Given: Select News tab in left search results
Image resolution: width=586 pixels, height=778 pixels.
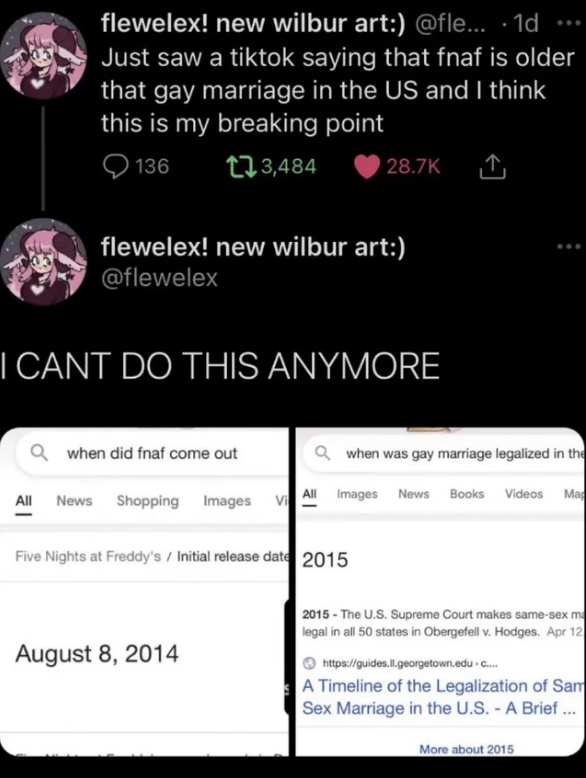Looking at the screenshot, I should pos(74,501).
